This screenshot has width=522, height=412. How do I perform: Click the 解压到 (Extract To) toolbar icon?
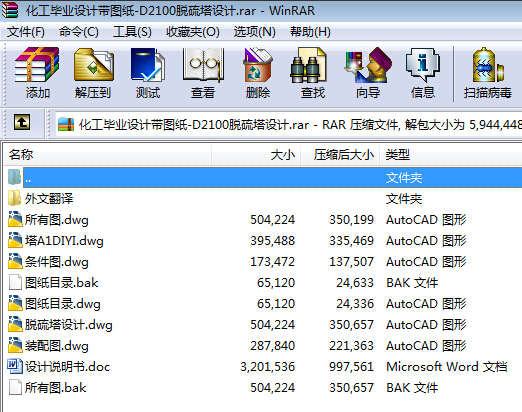pyautogui.click(x=94, y=65)
